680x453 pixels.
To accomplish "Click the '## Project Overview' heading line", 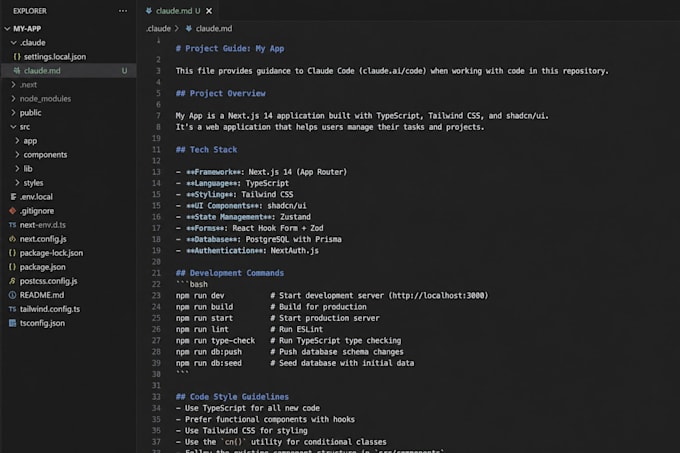I will tap(220, 93).
